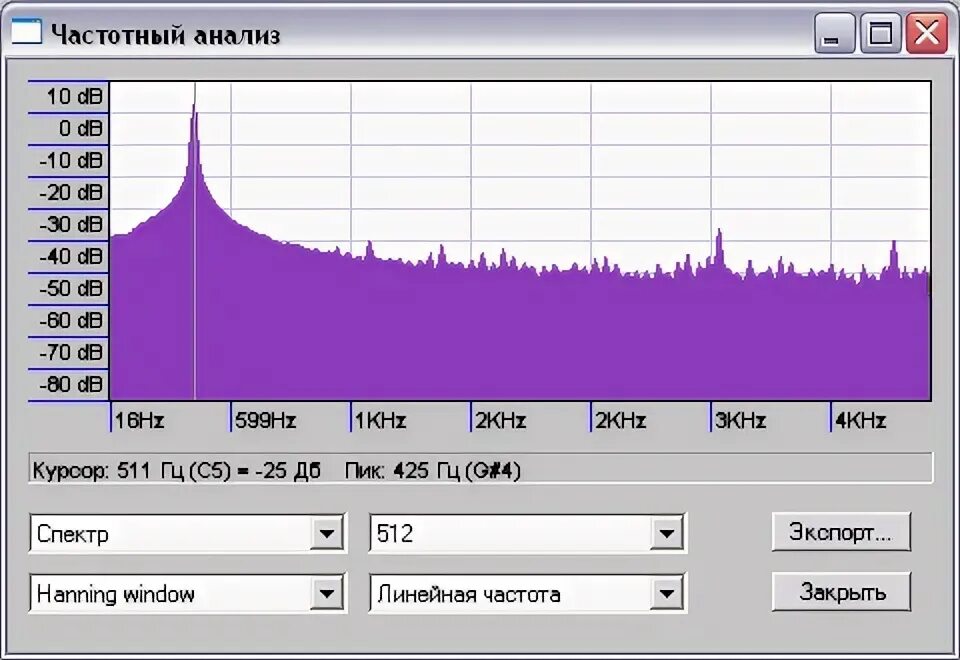Click the Экспорт button
The width and height of the screenshot is (960, 660).
coord(843,531)
